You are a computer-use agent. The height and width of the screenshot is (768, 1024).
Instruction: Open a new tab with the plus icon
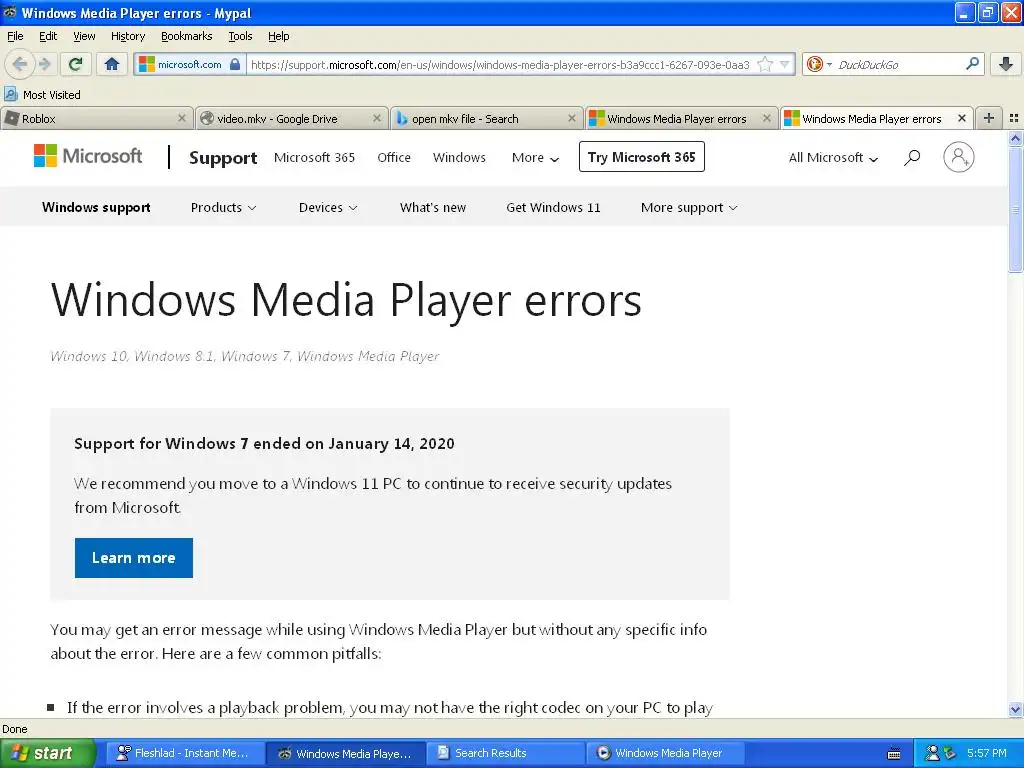(x=989, y=118)
